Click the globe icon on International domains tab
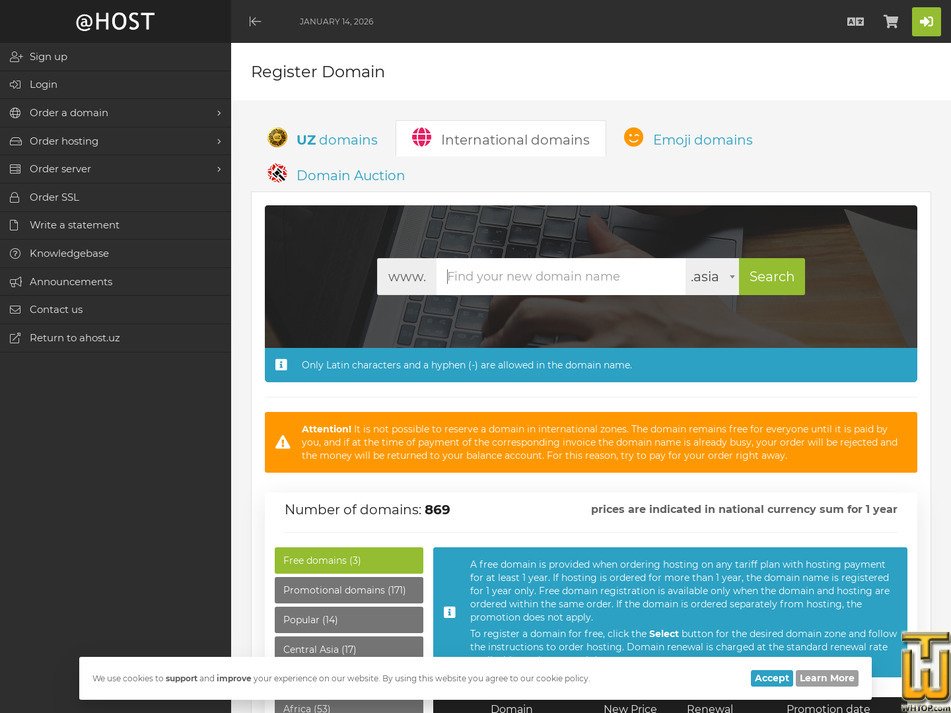The height and width of the screenshot is (713, 951). coord(421,138)
